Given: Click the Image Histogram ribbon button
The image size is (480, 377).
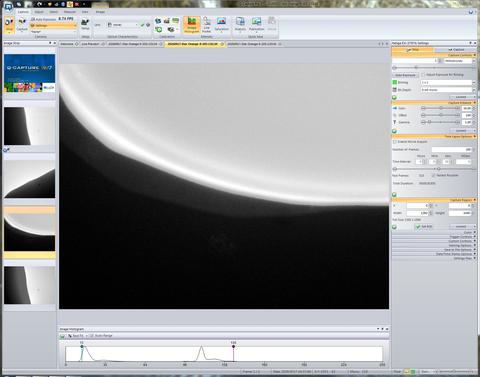Looking at the screenshot, I should tap(192, 25).
